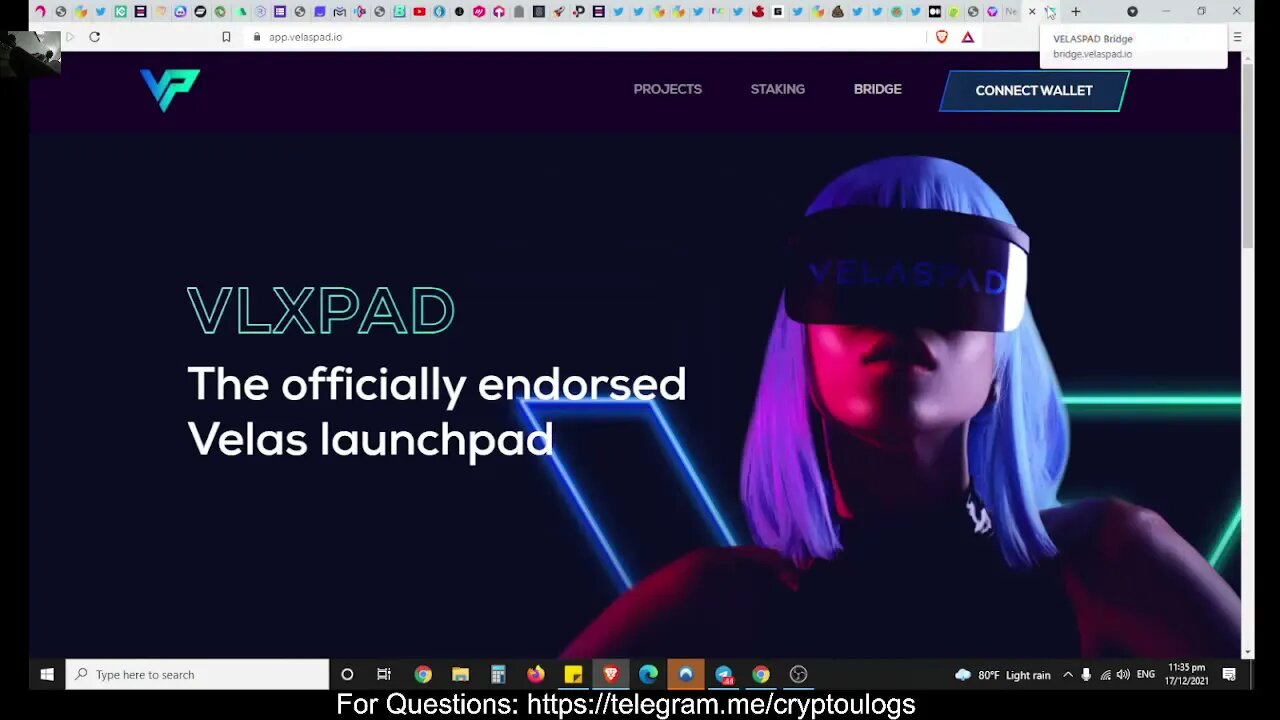The width and height of the screenshot is (1280, 720).
Task: Click the taskbar search box
Action: click(197, 674)
